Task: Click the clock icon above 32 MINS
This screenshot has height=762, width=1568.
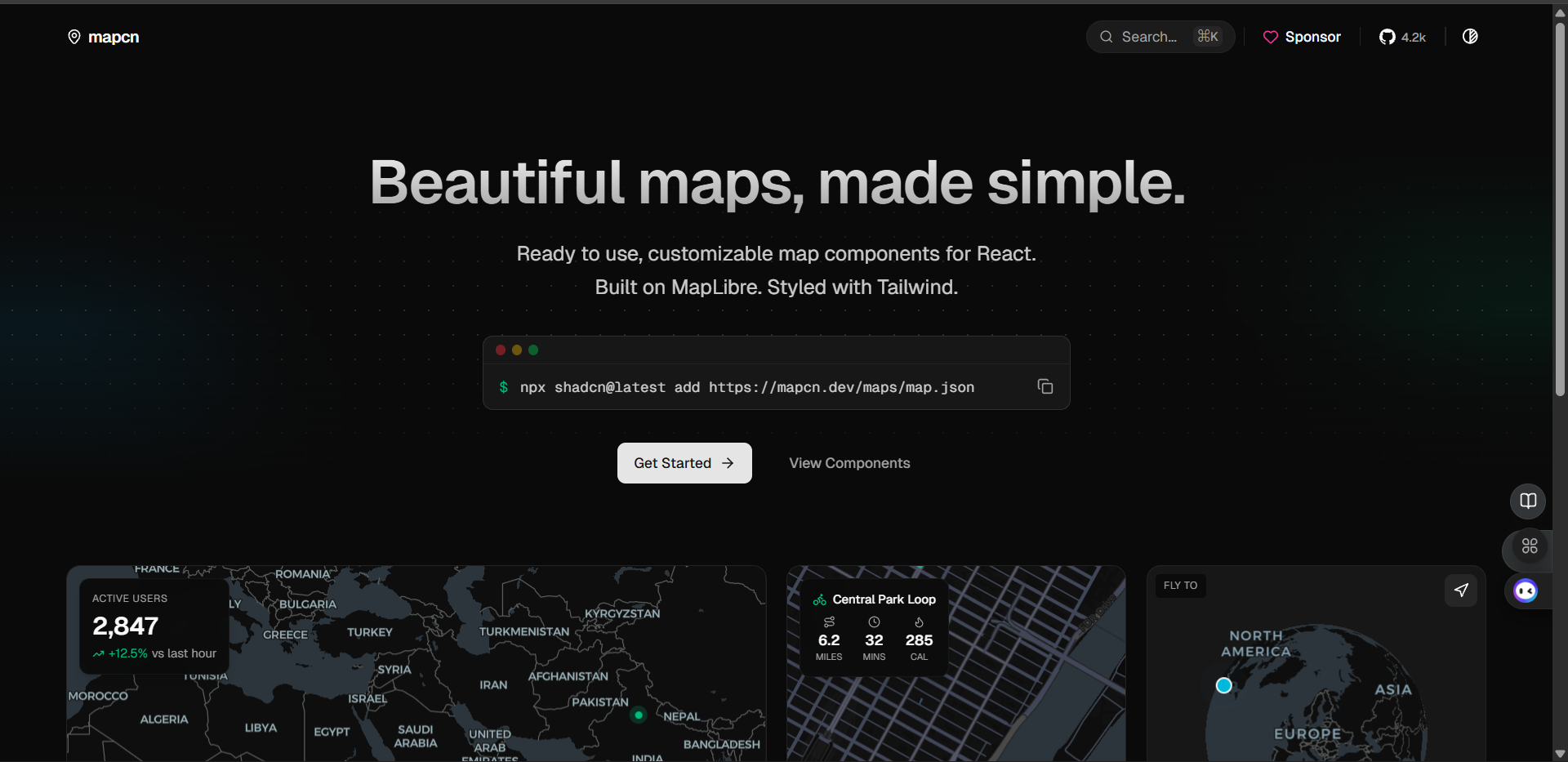Action: tap(874, 622)
